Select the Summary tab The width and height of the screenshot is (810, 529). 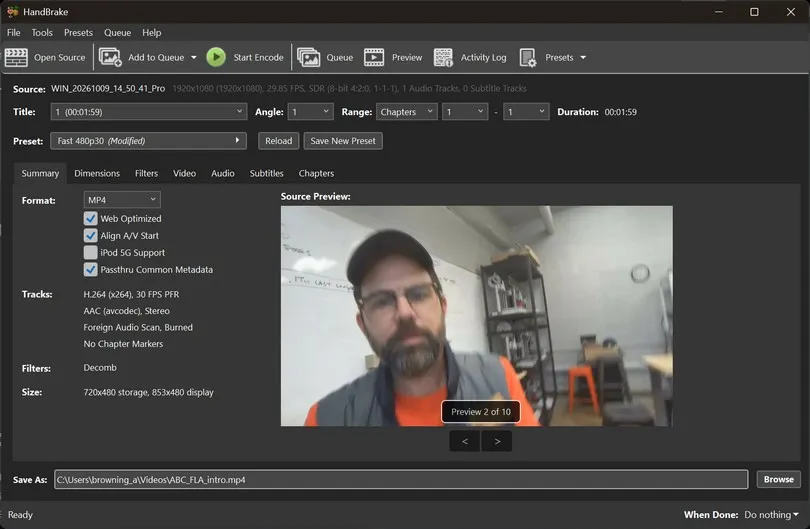40,174
